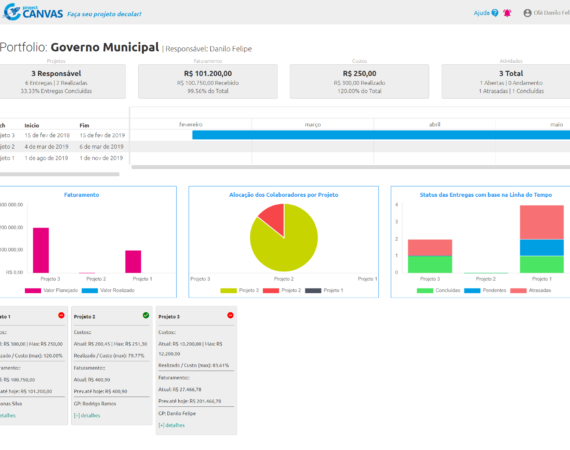
Task: Click the 'Início' column header
Action: click(32, 125)
